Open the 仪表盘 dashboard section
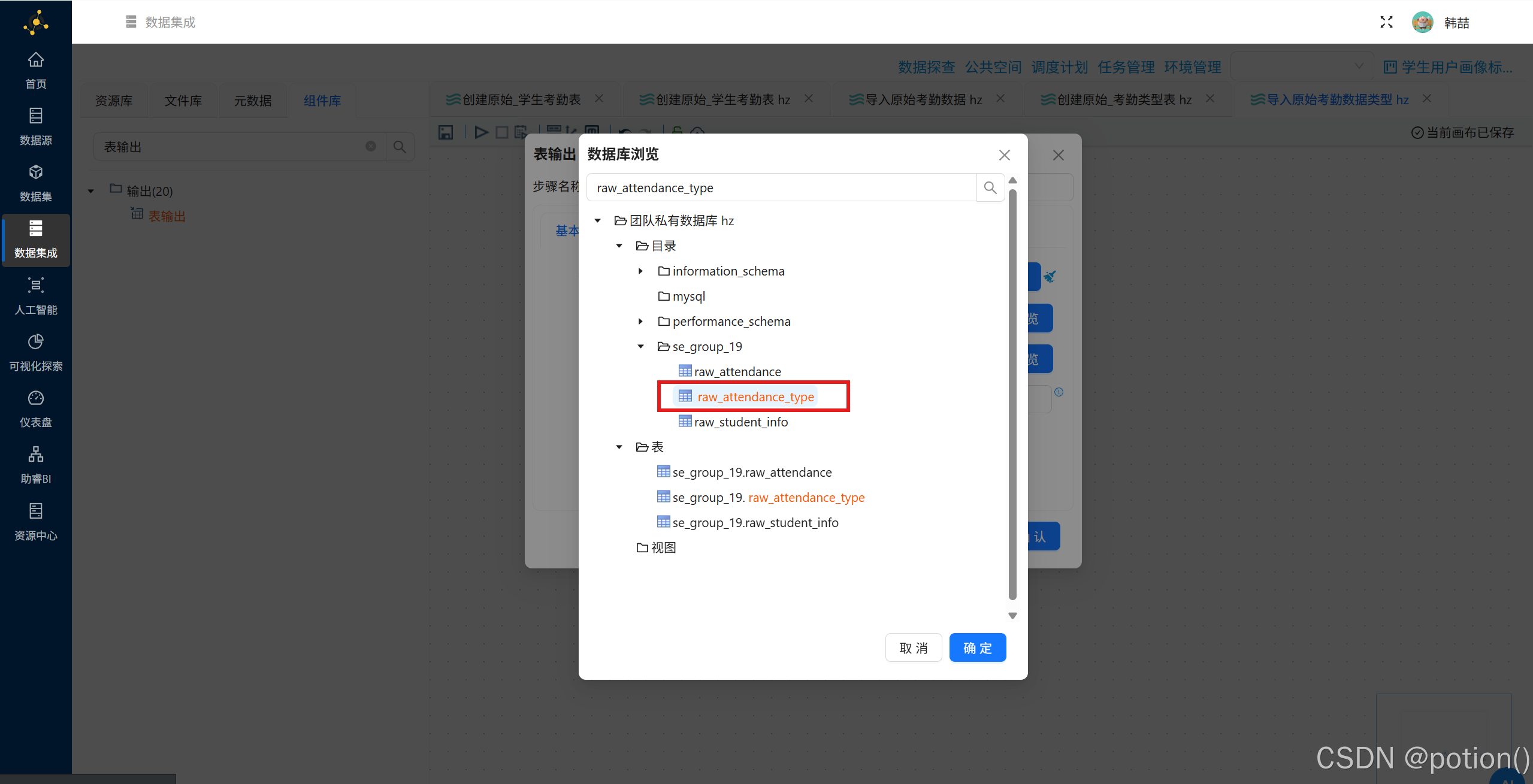 [x=36, y=409]
